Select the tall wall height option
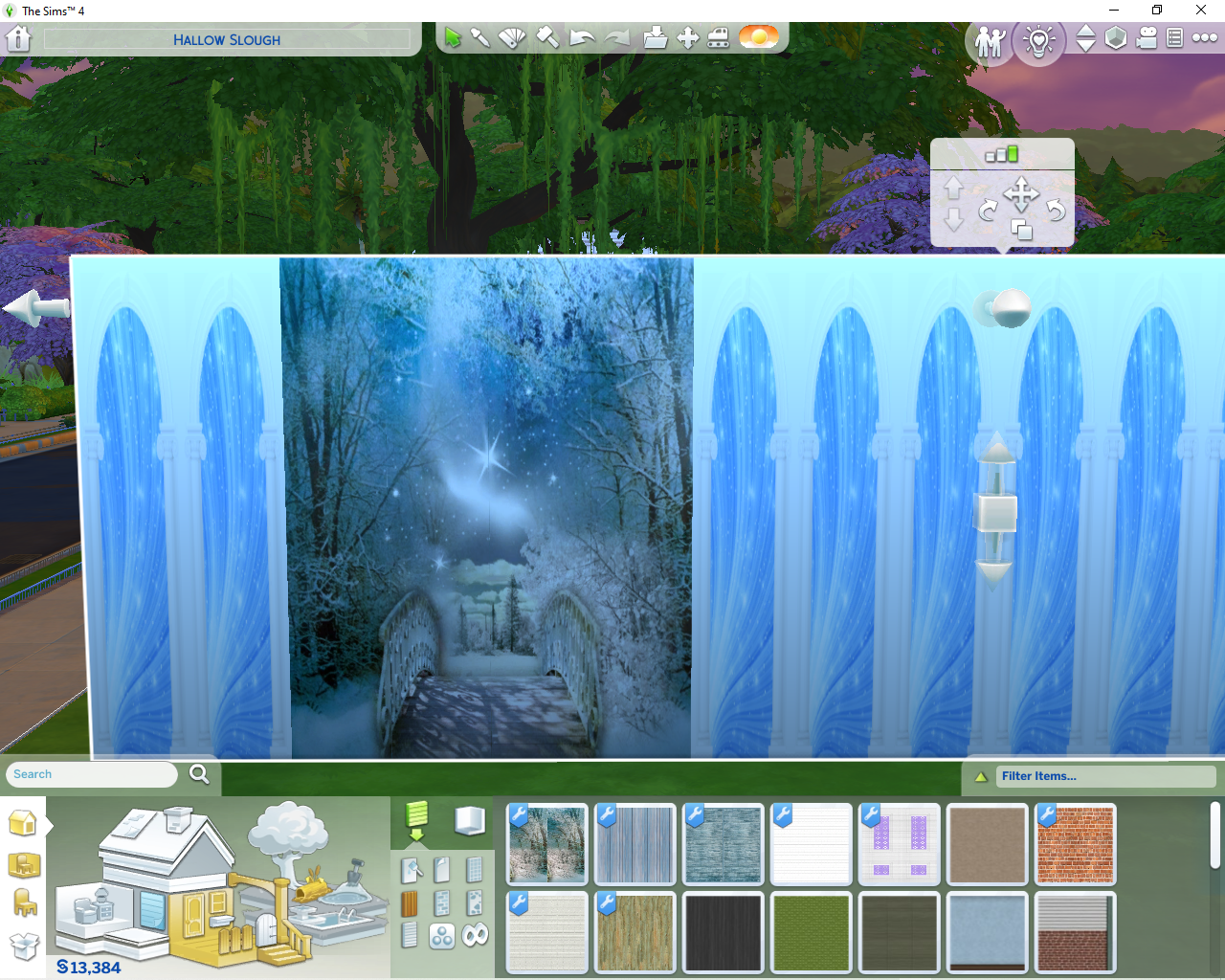Viewport: 1225px width, 980px height. click(x=1012, y=153)
